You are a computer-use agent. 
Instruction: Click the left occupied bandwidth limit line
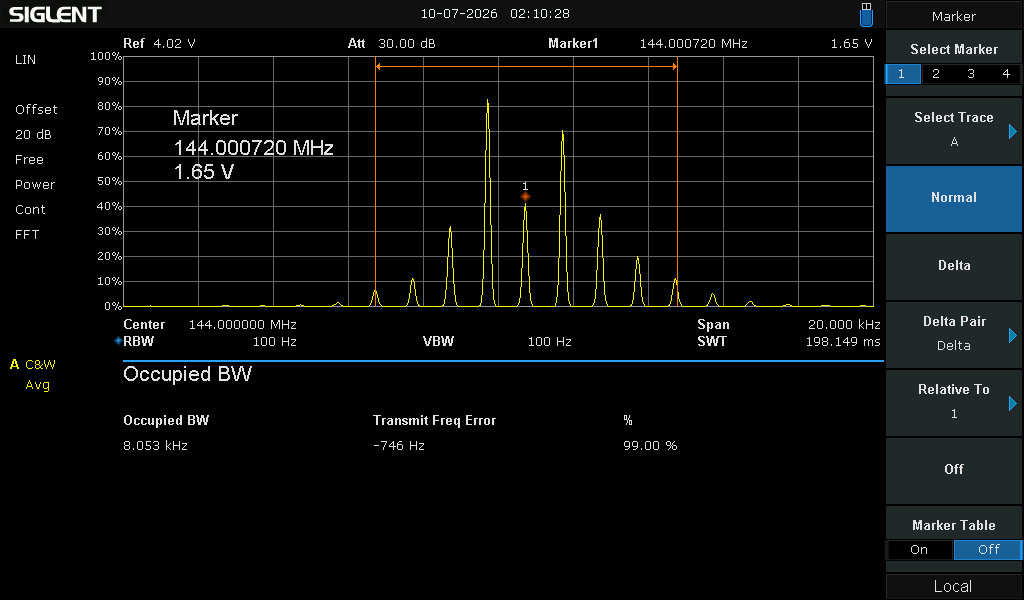pos(376,182)
